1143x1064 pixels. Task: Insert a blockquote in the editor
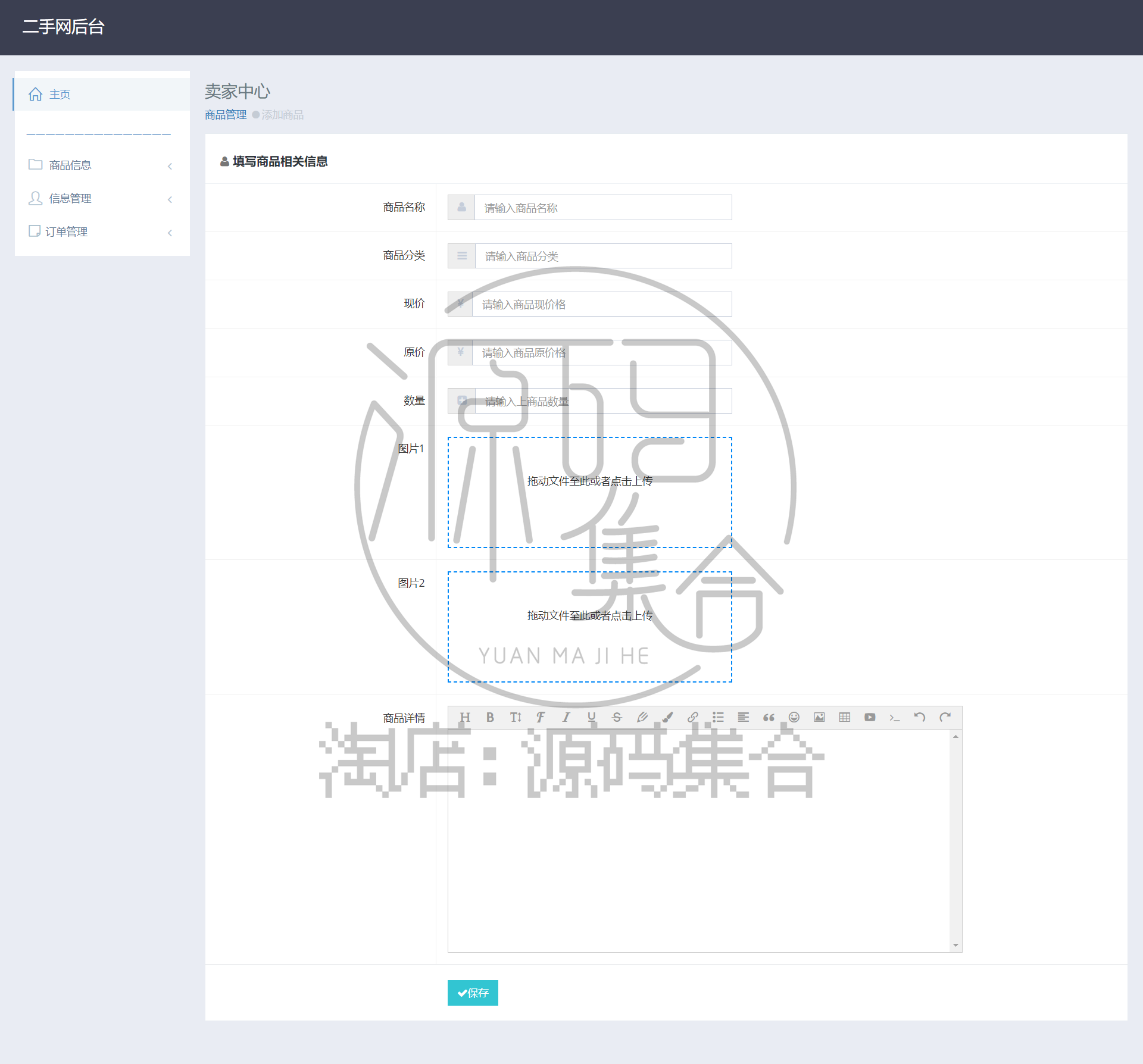click(769, 718)
